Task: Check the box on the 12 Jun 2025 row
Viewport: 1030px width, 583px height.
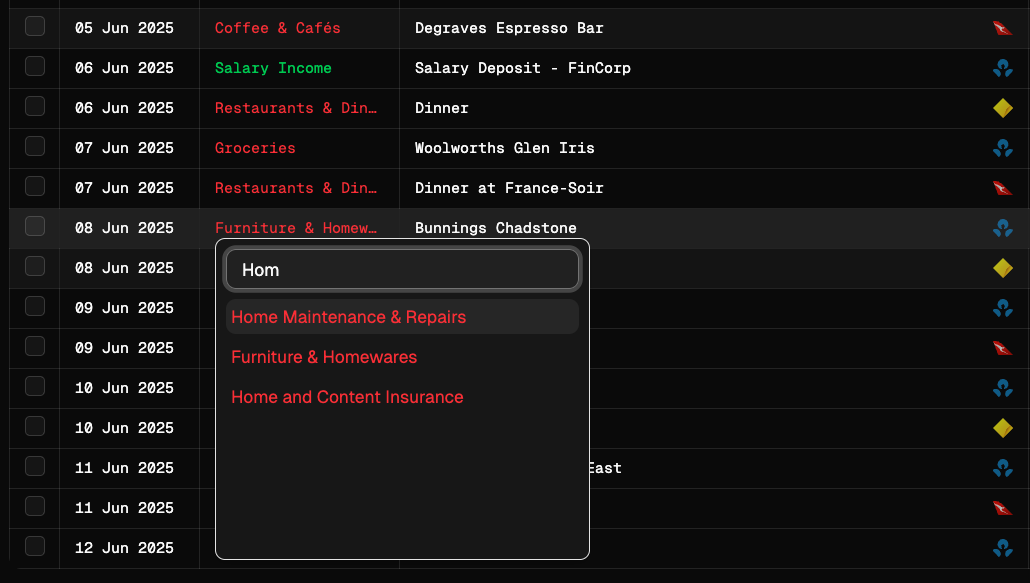Action: (35, 547)
